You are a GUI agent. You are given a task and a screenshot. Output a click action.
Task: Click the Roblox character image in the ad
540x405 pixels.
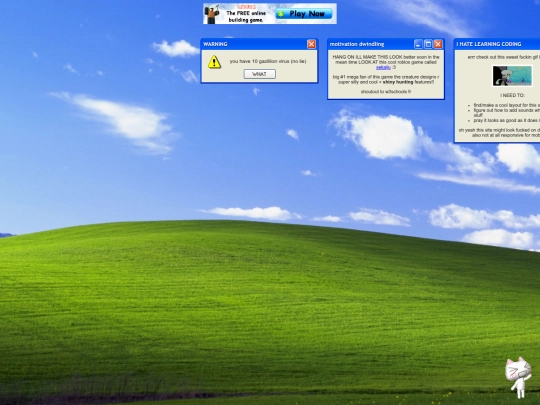(x=211, y=14)
